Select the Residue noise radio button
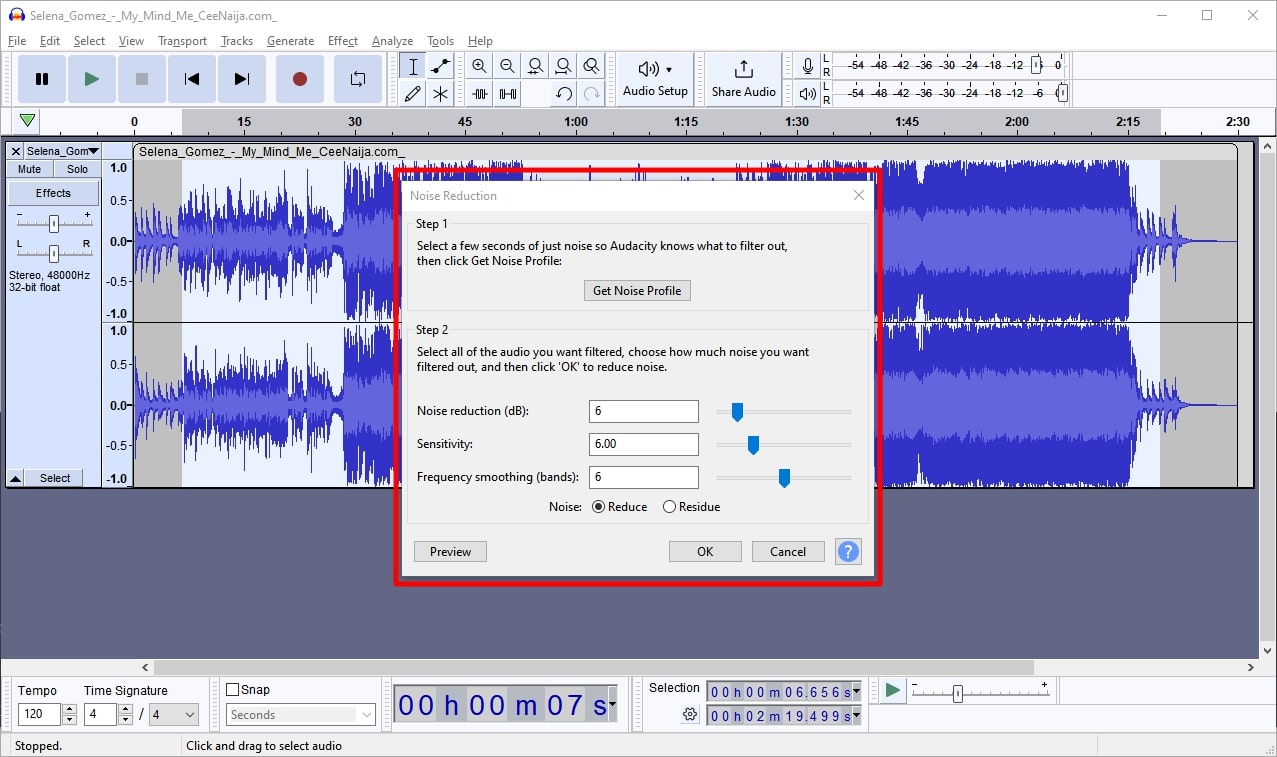The image size is (1277, 757). (691, 507)
